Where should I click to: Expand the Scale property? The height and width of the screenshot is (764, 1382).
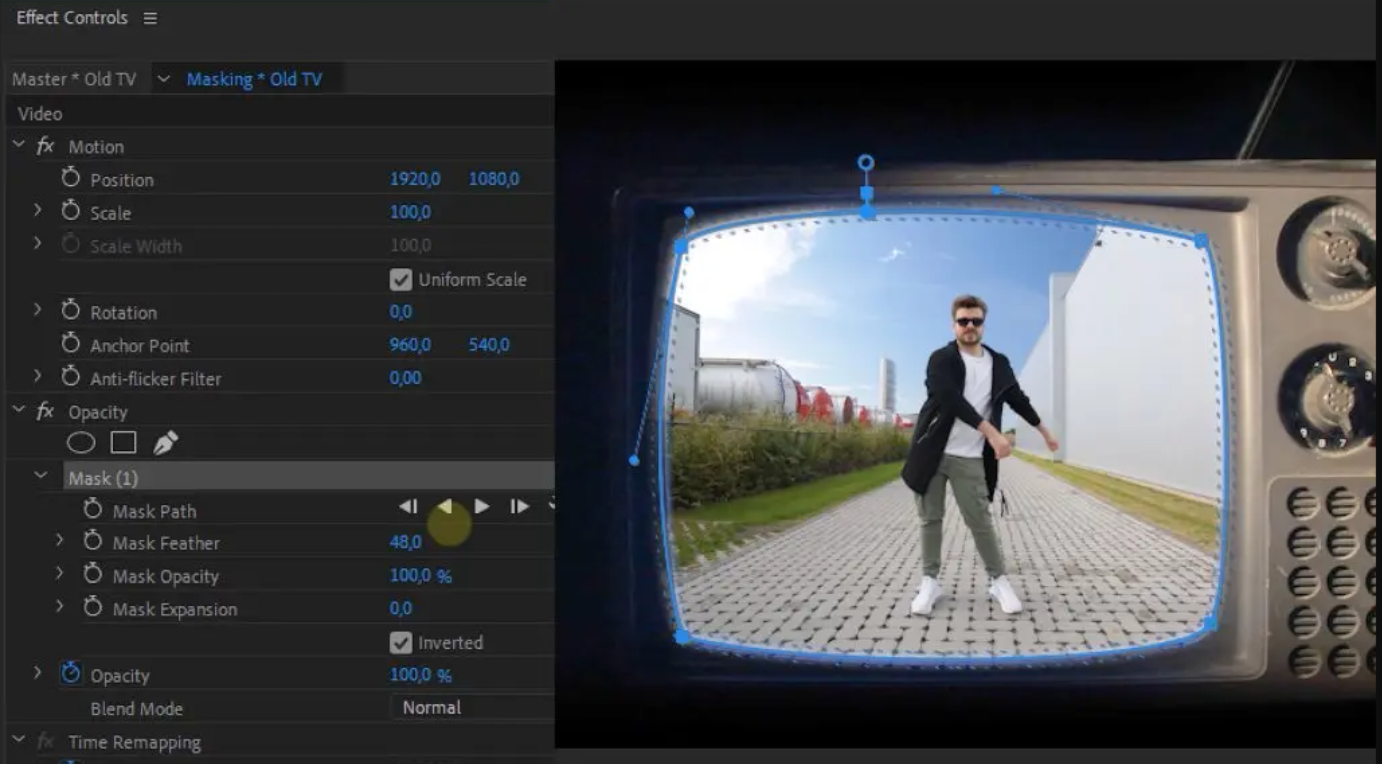pyautogui.click(x=38, y=212)
